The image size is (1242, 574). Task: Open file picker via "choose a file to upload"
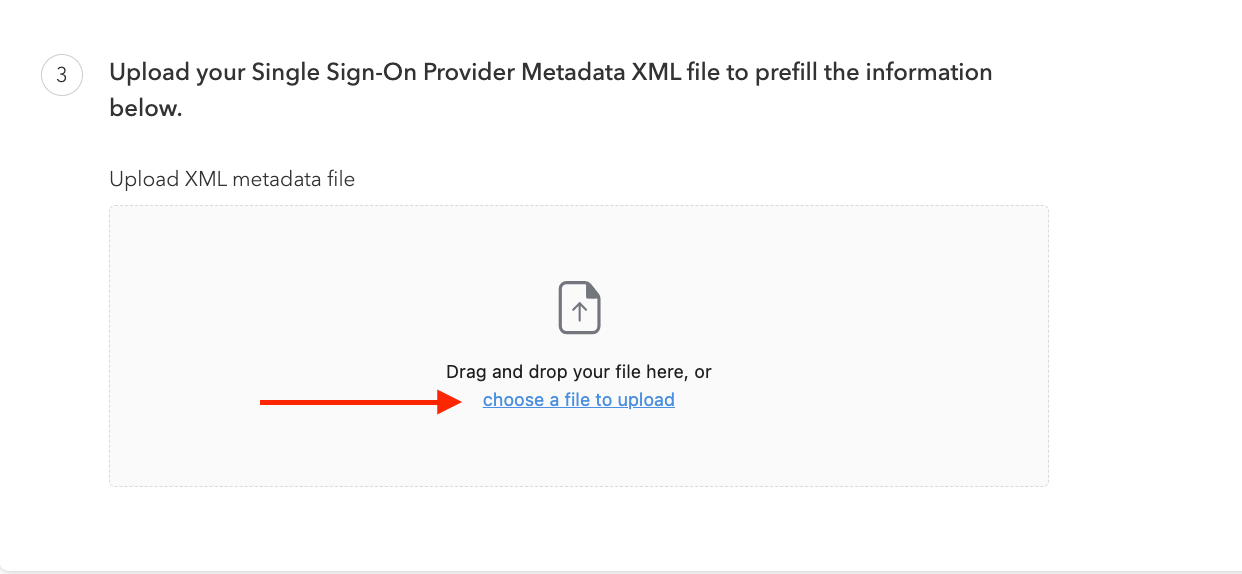pyautogui.click(x=578, y=400)
